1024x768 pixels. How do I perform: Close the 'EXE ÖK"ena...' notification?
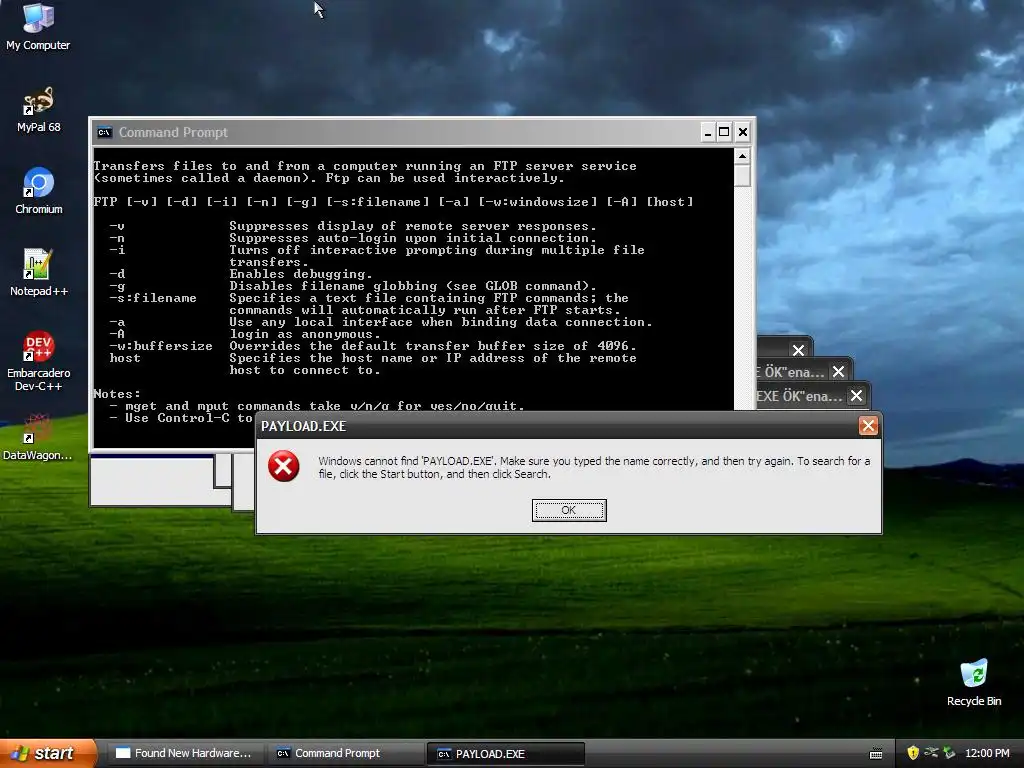(856, 396)
